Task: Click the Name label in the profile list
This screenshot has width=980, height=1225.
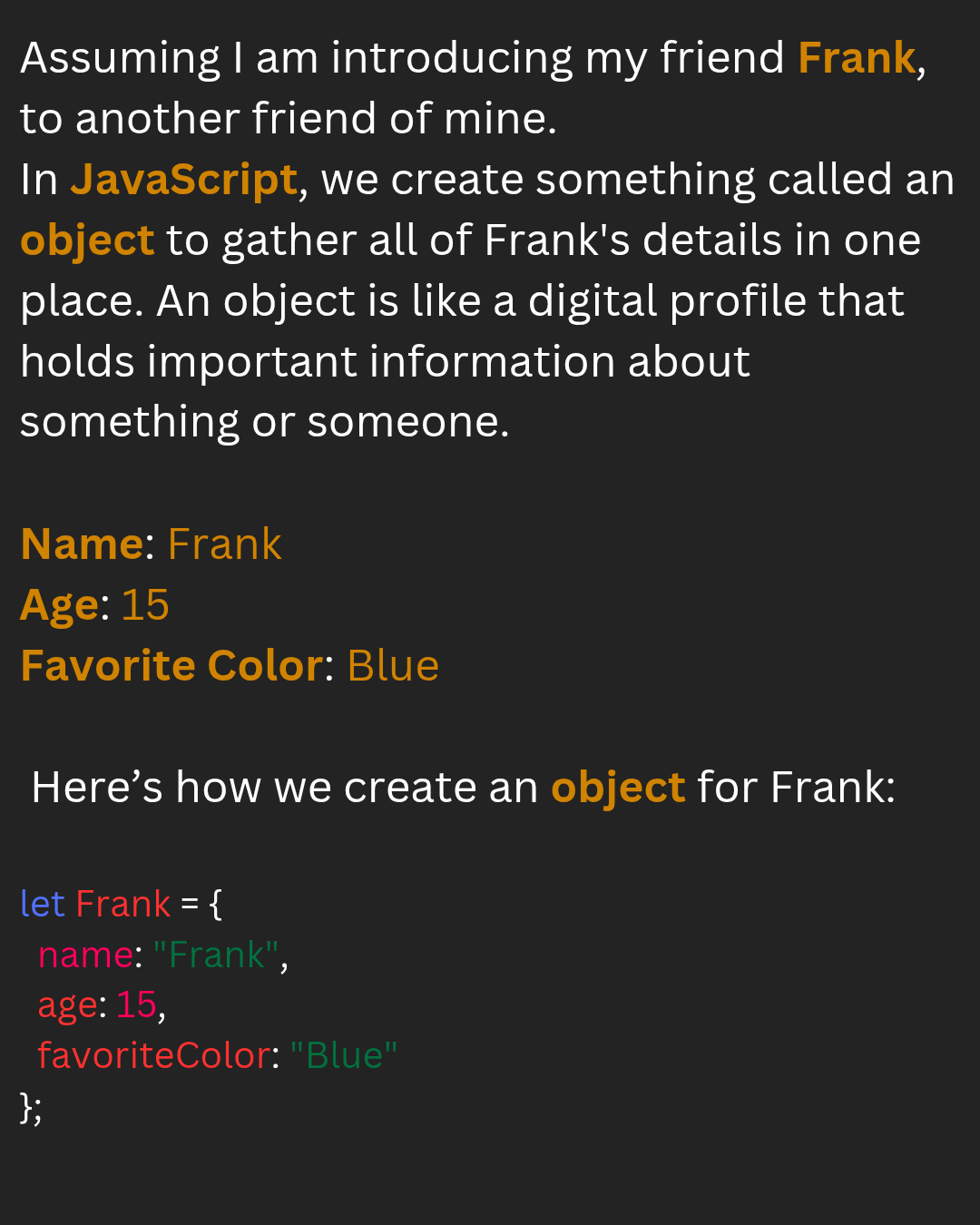Action: (82, 544)
